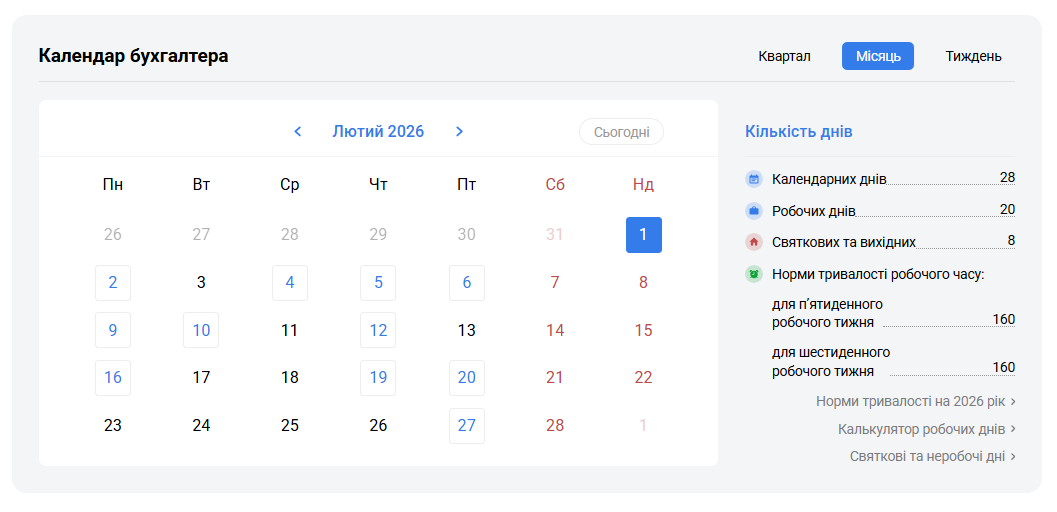Pick Friday the 27th in the calendar
The height and width of the screenshot is (512, 1057).
click(467, 426)
